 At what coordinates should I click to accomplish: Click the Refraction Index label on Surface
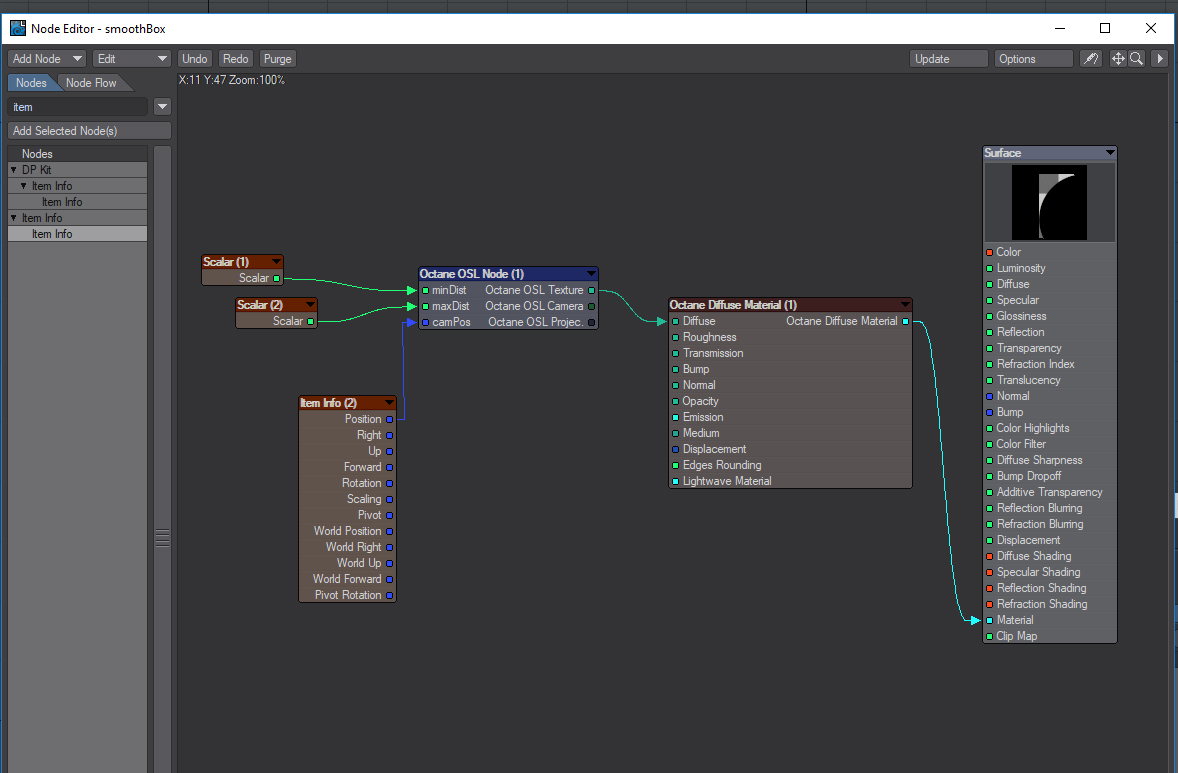1035,364
